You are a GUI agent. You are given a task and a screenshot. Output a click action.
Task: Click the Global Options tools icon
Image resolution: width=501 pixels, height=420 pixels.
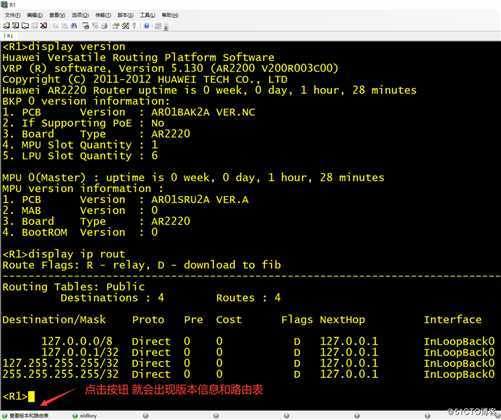(125, 25)
